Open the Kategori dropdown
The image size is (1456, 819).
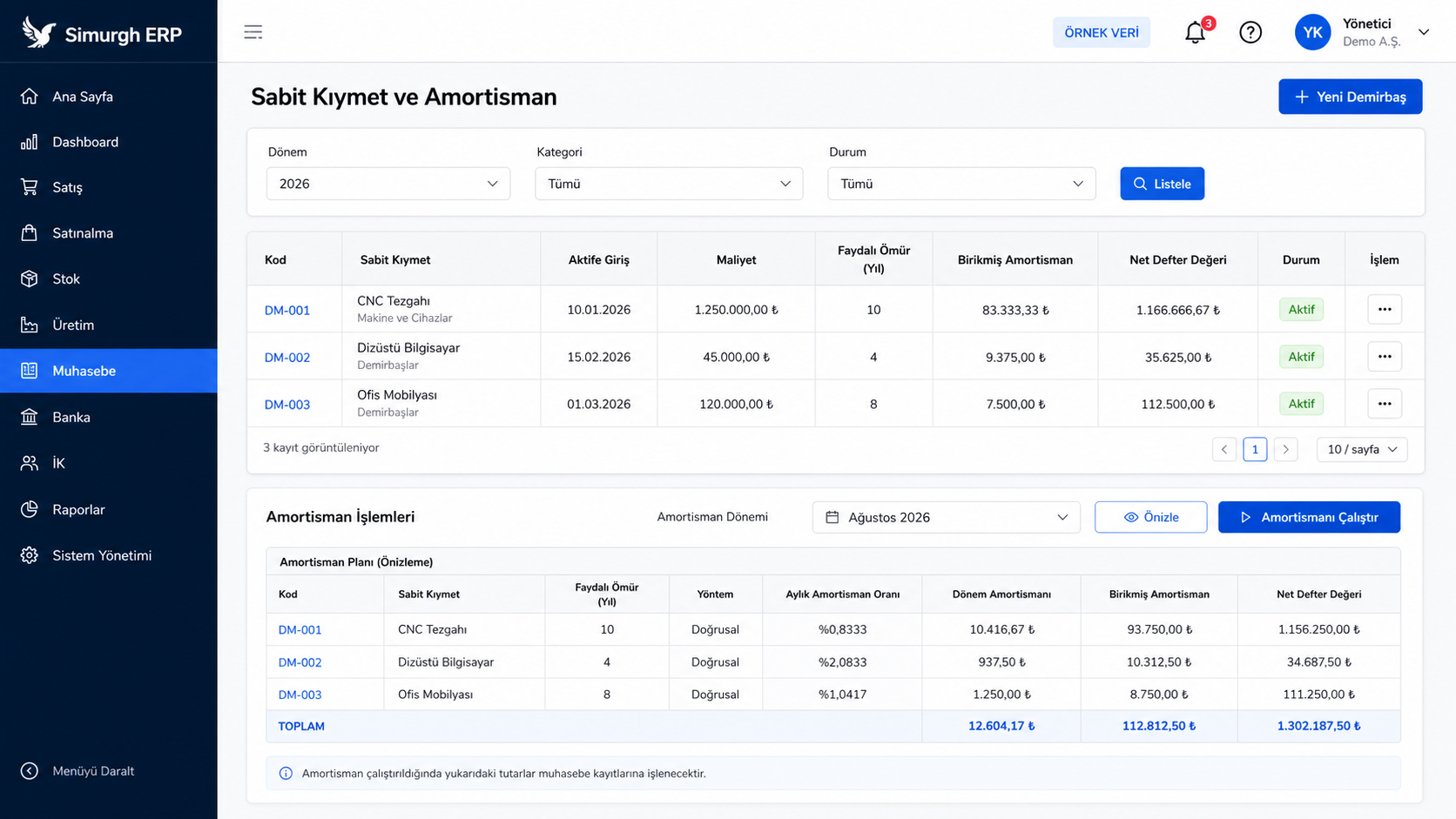(669, 184)
